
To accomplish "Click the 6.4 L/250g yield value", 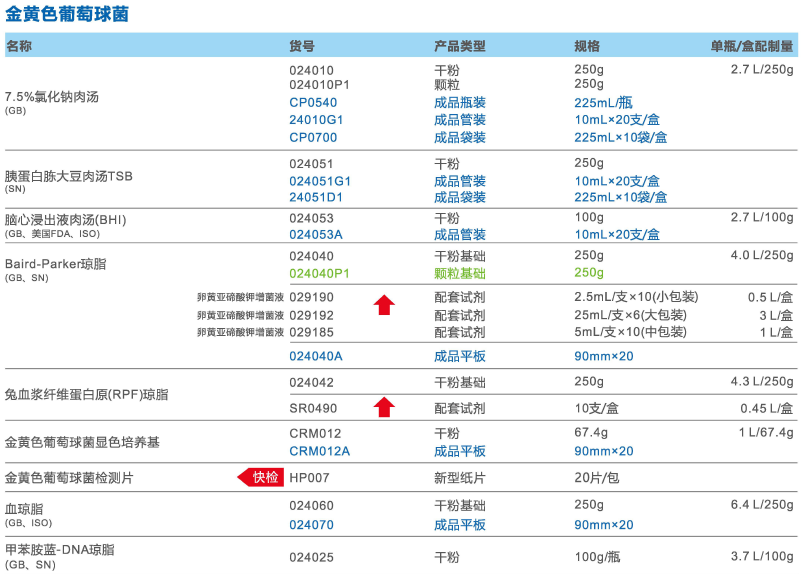I will (762, 505).
